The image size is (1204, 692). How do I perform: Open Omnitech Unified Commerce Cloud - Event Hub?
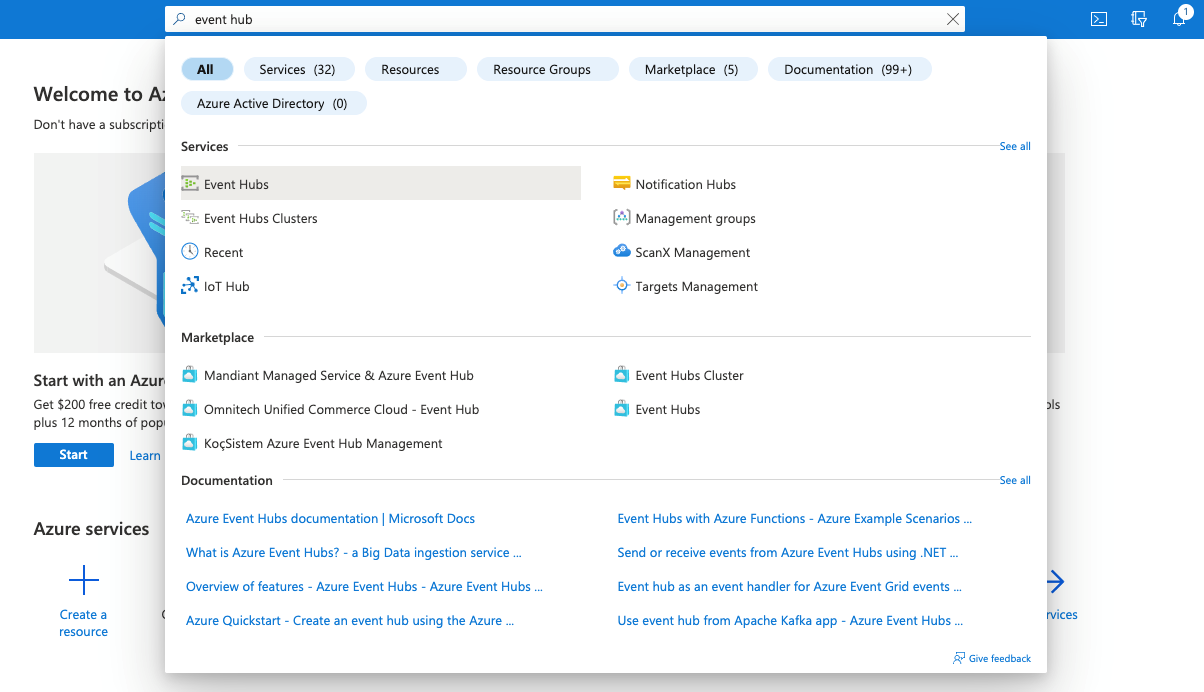341,409
